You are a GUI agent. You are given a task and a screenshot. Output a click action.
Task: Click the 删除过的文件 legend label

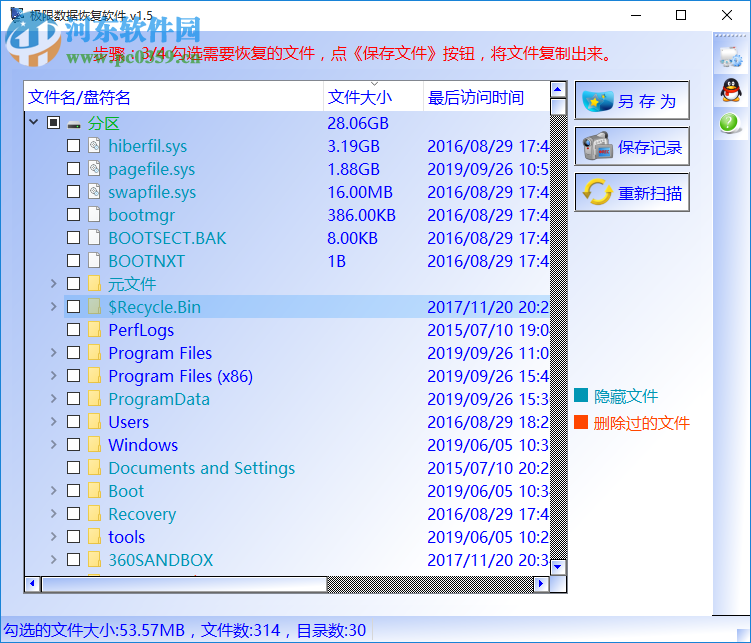click(x=641, y=423)
